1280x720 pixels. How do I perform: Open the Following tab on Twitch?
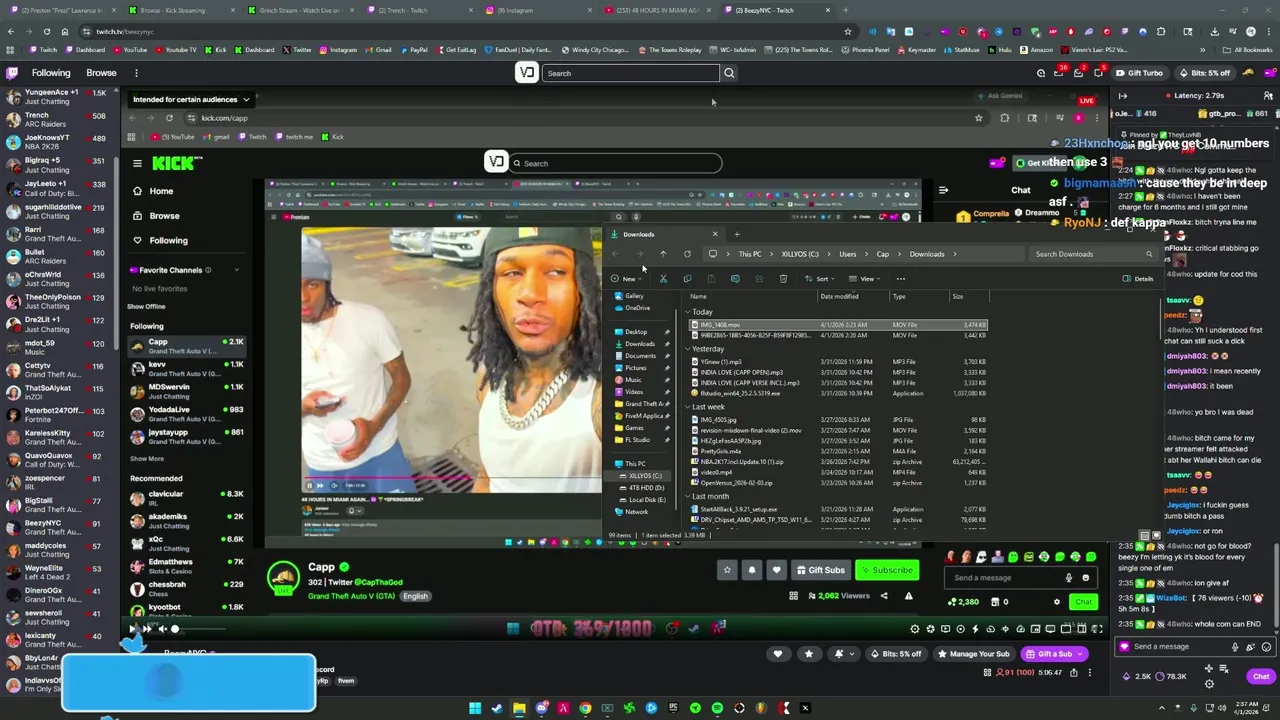(x=51, y=73)
